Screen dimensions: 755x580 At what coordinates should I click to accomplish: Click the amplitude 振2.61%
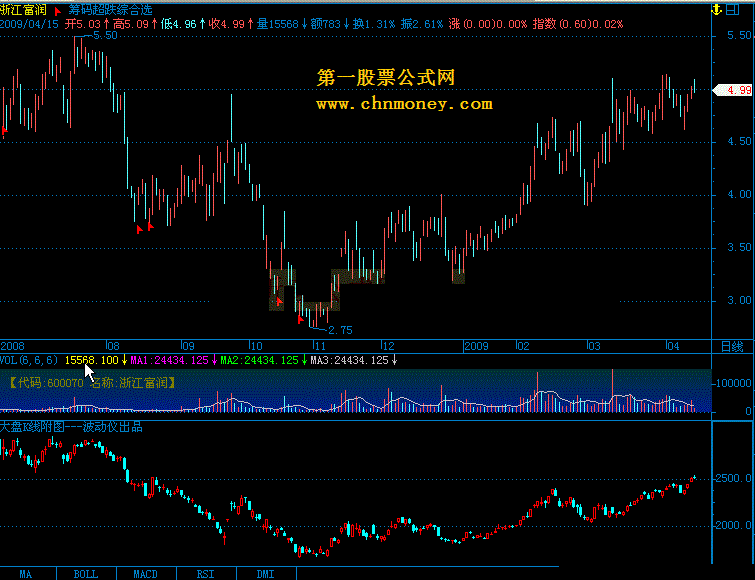(x=422, y=24)
